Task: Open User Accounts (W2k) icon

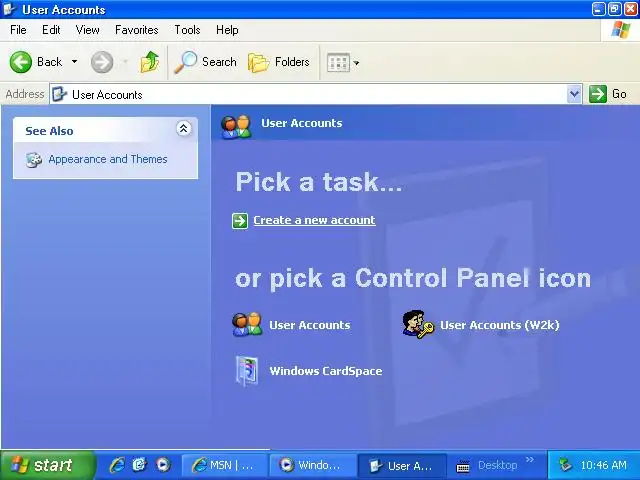Action: click(418, 324)
